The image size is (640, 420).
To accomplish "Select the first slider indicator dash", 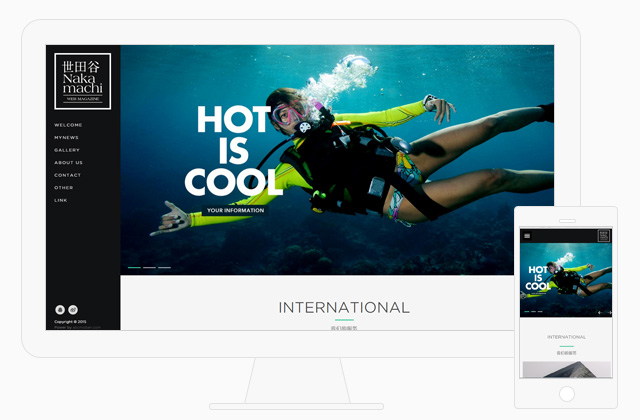I will click(134, 268).
